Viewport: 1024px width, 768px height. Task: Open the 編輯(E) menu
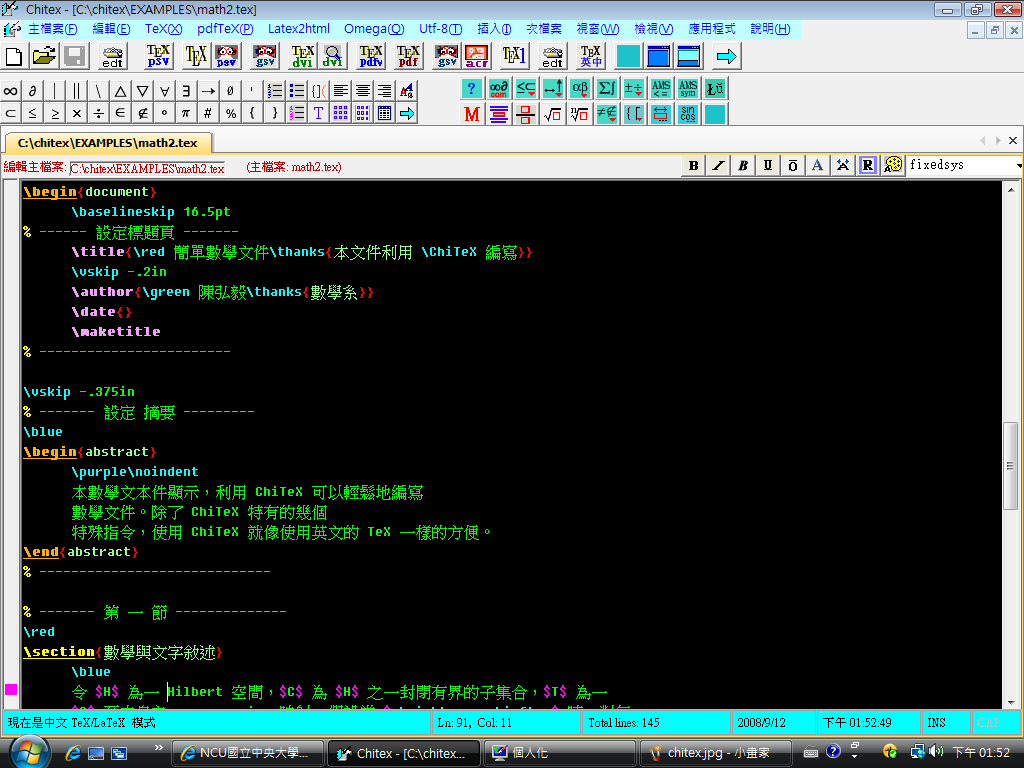pyautogui.click(x=111, y=29)
